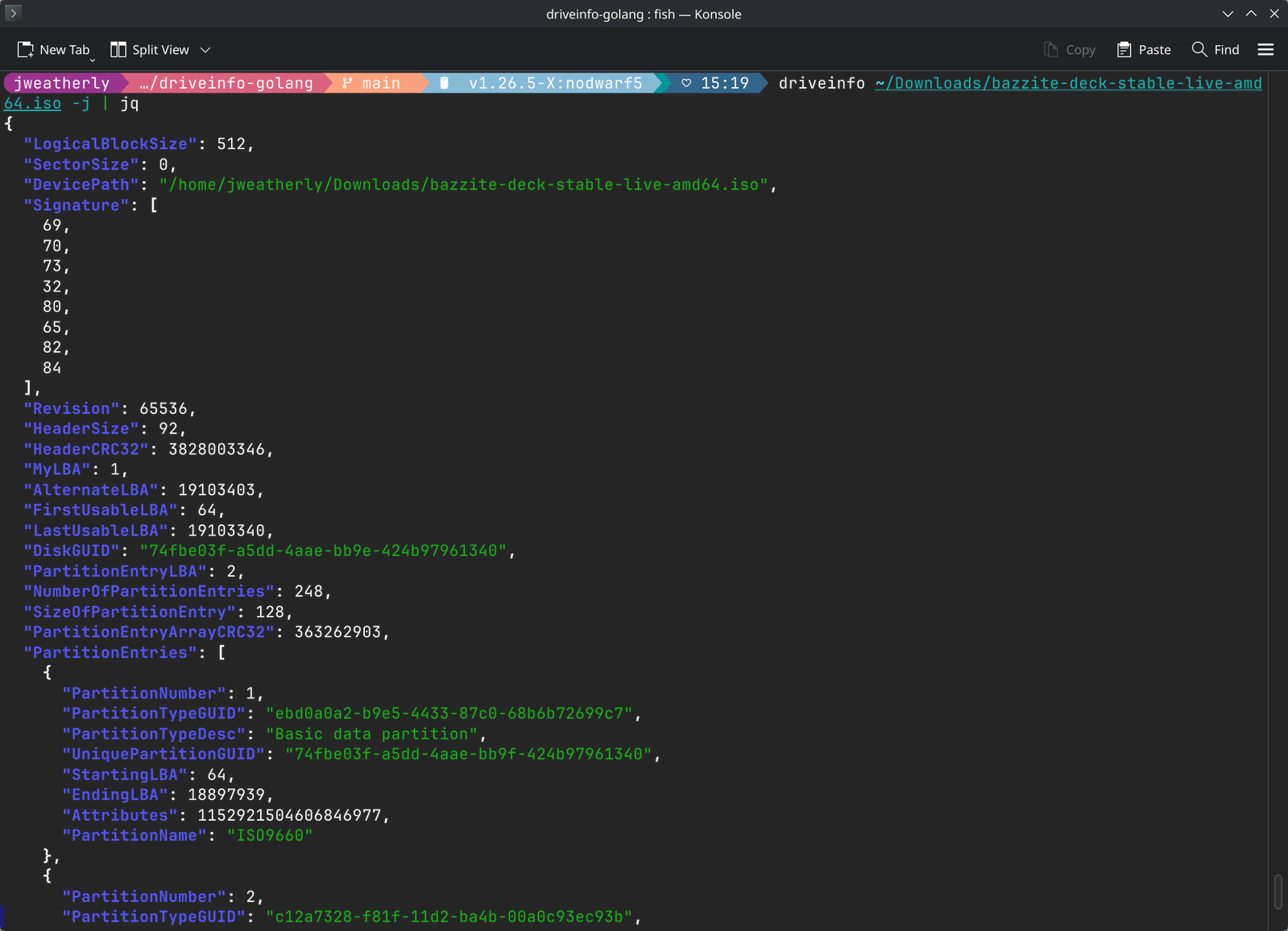
Task: Click the Find magnifier icon
Action: 1199,50
